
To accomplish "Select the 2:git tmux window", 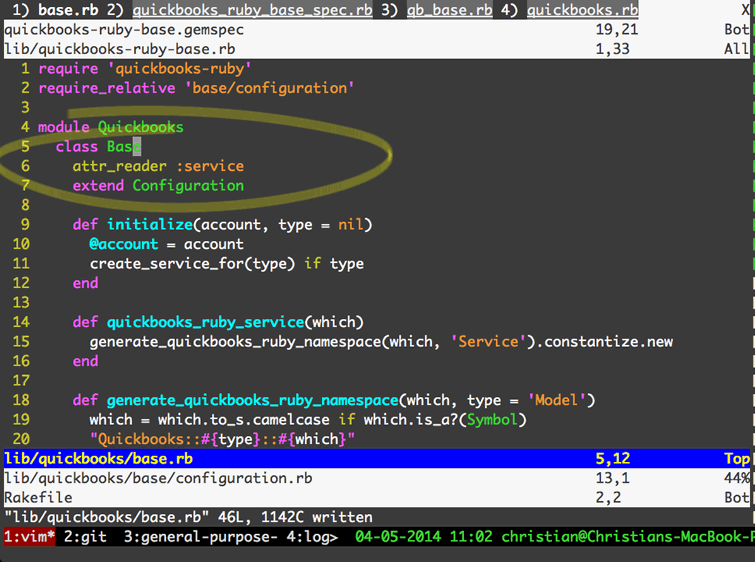I will [85, 536].
